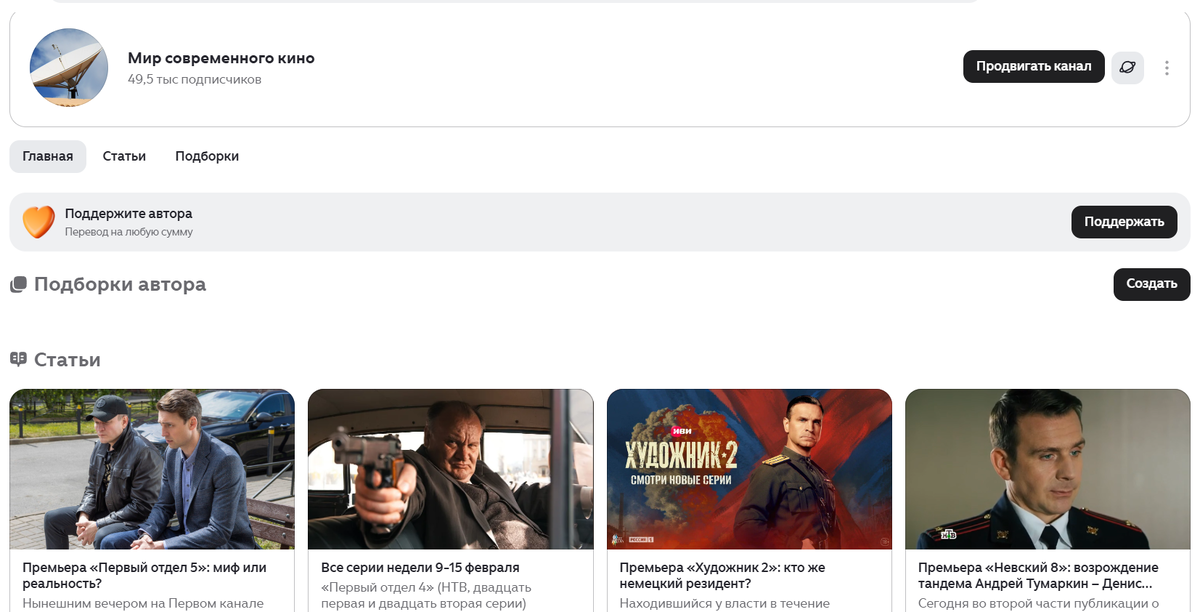Open the Художник 2 poster thumbnail

click(749, 469)
